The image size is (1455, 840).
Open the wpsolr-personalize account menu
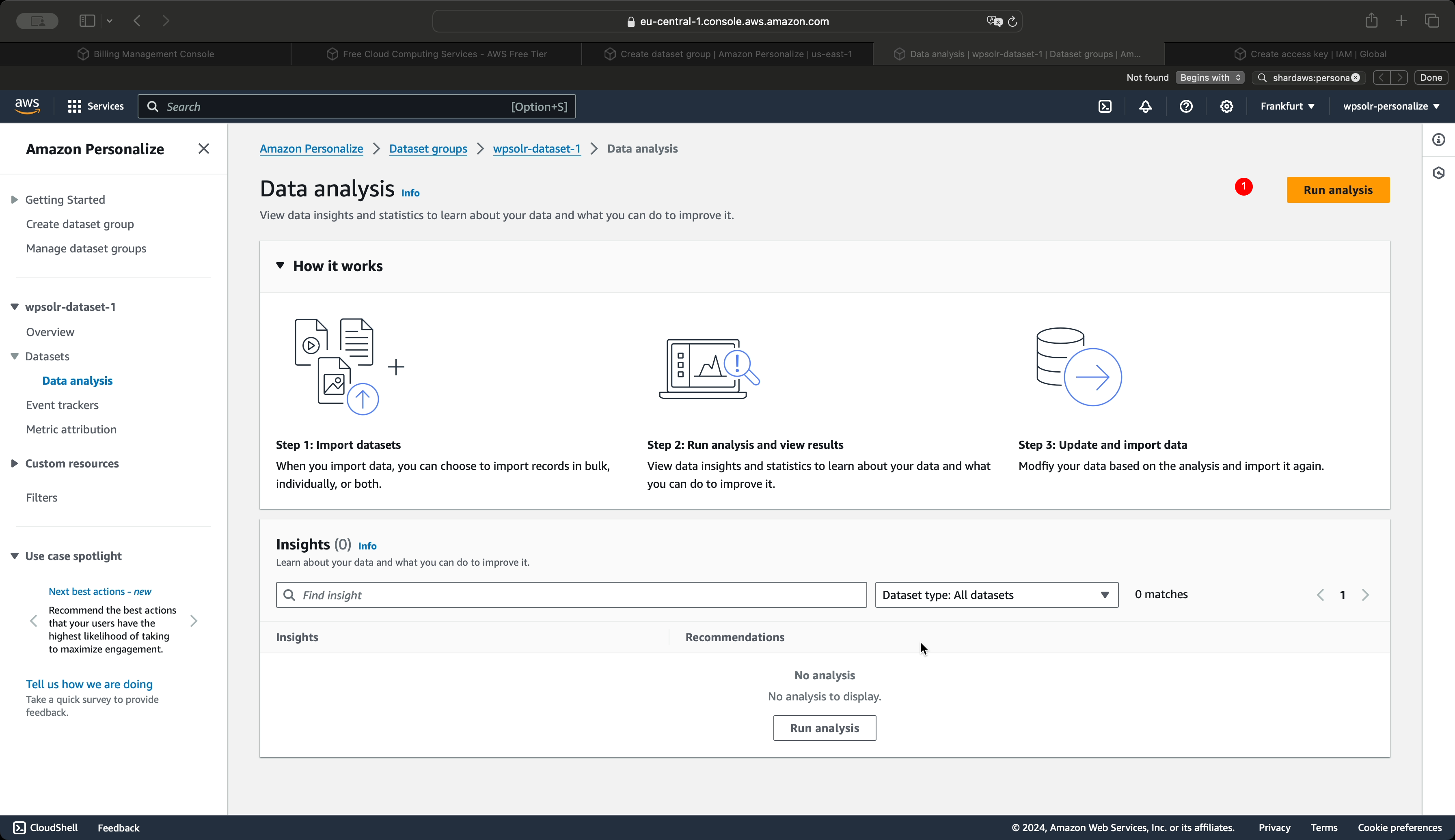point(1391,106)
